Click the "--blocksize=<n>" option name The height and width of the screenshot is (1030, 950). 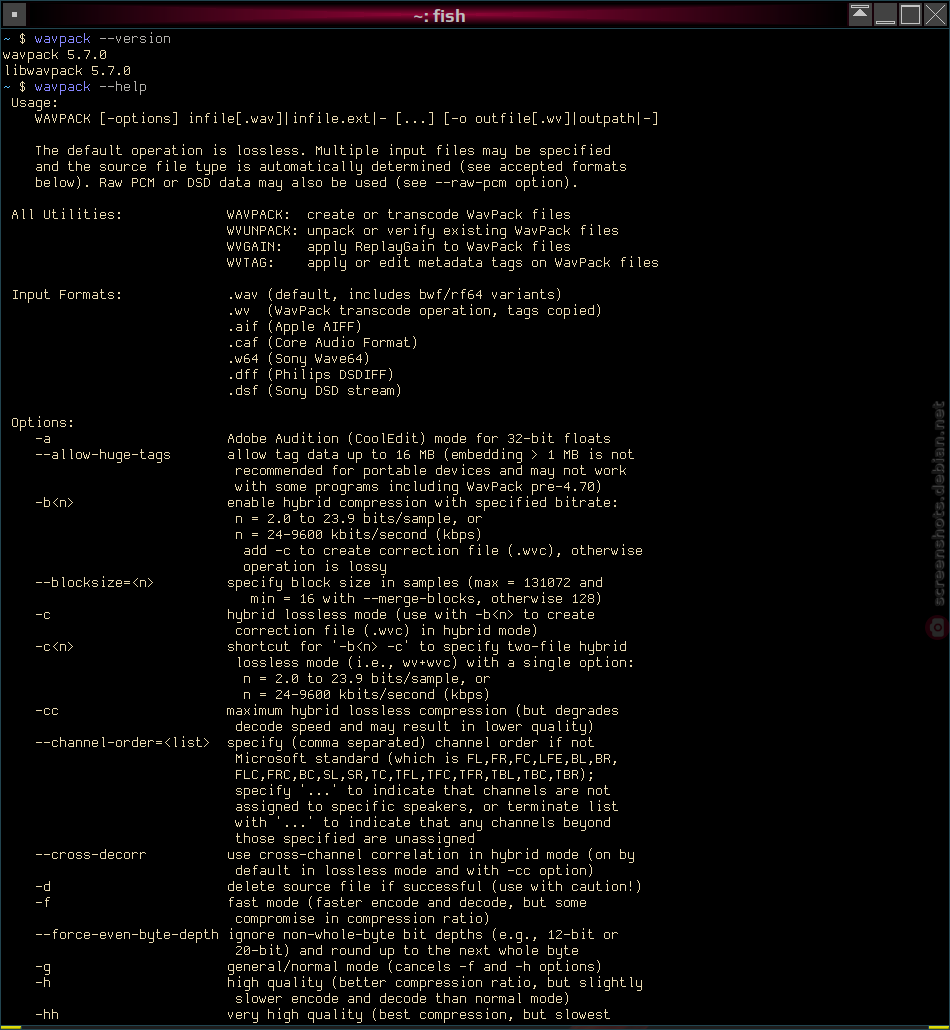pyautogui.click(x=94, y=583)
